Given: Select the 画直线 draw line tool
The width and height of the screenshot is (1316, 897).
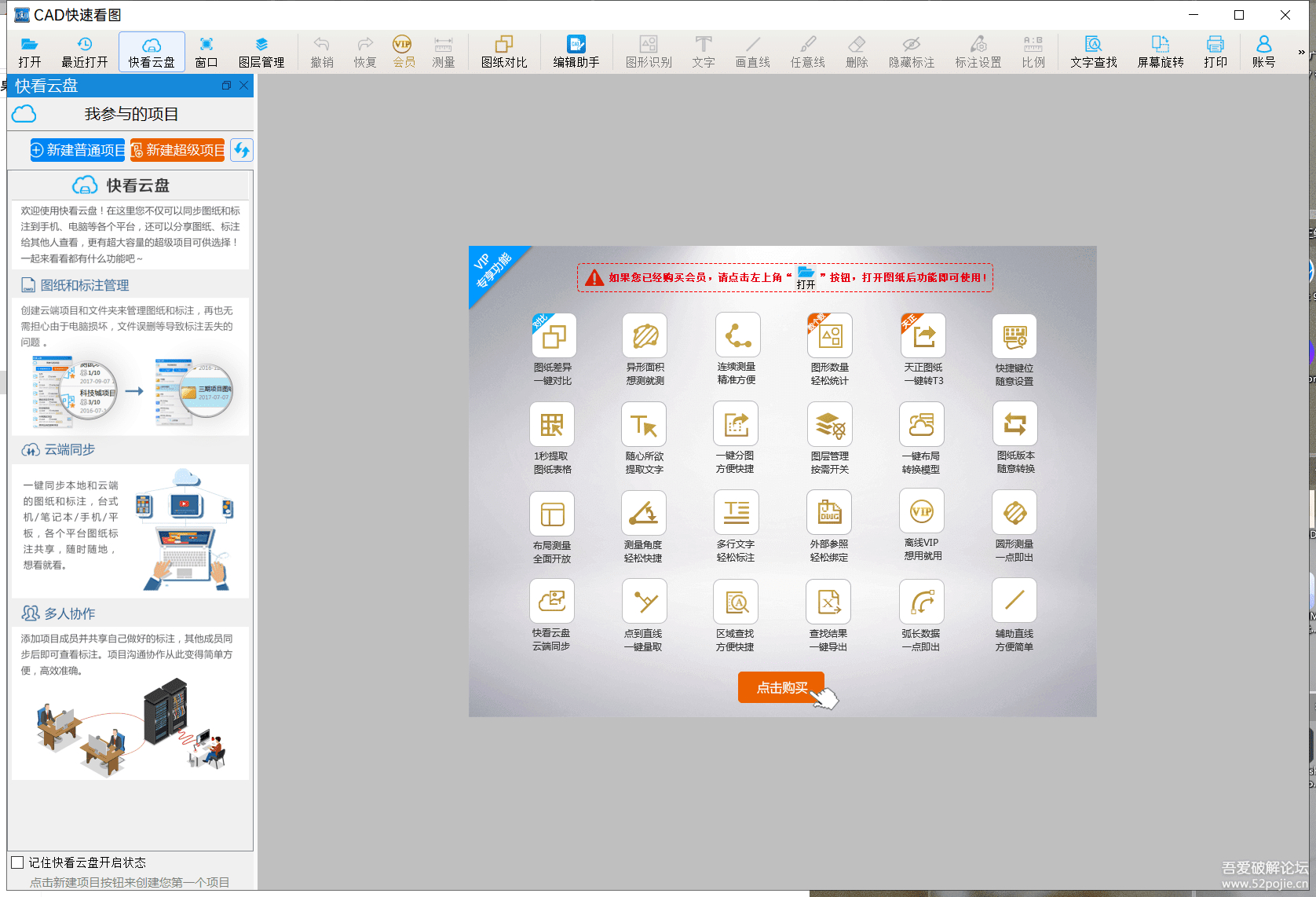Looking at the screenshot, I should (x=752, y=52).
